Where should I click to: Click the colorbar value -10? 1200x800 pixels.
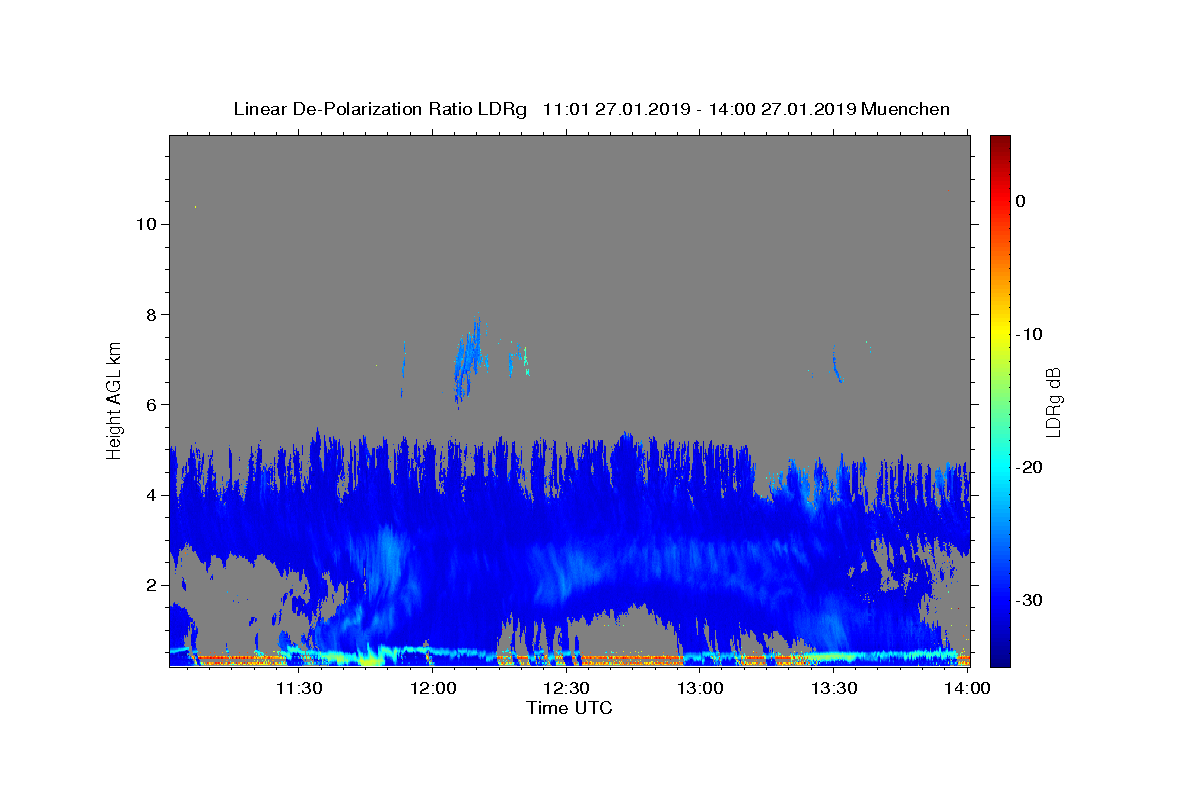point(1030,334)
